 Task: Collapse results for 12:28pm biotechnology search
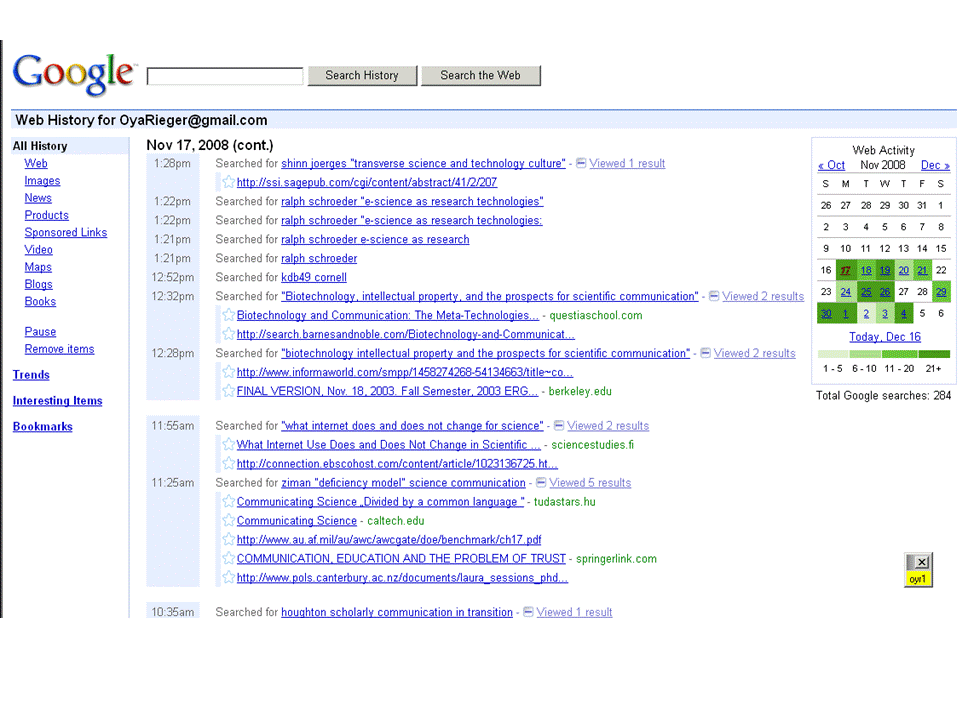tap(705, 353)
